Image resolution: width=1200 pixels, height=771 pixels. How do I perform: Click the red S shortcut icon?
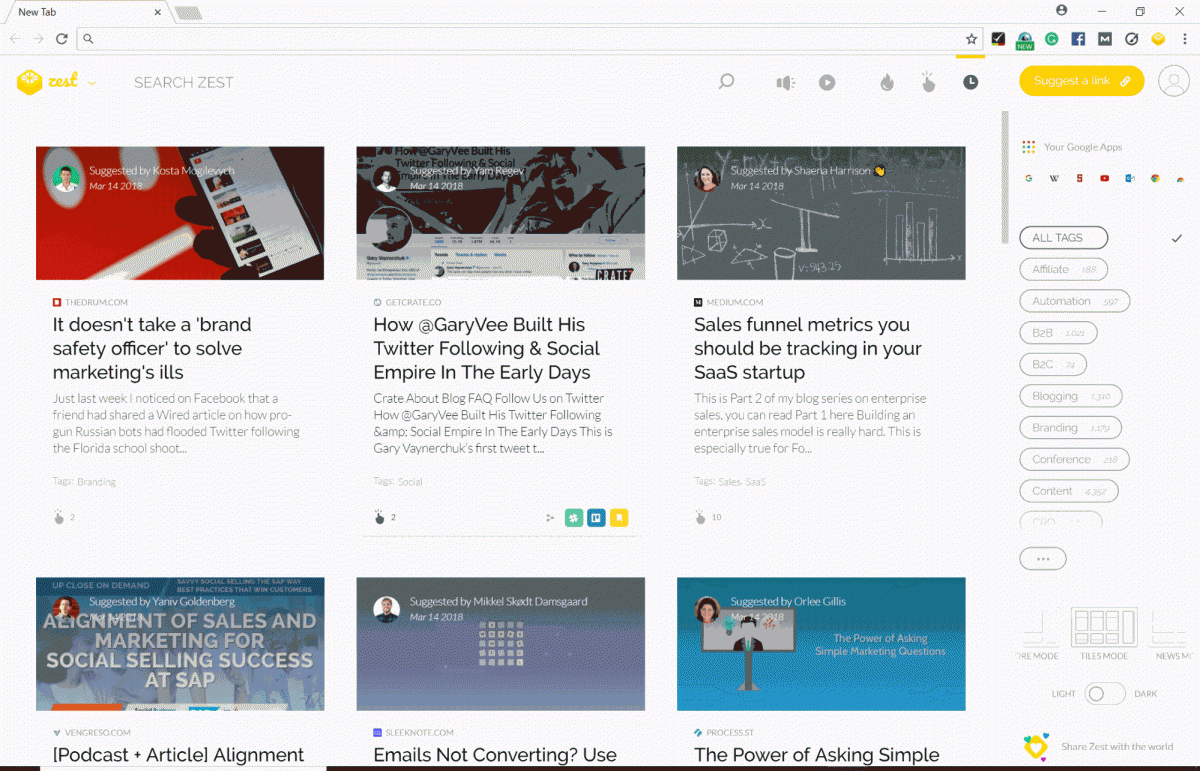pyautogui.click(x=1080, y=178)
